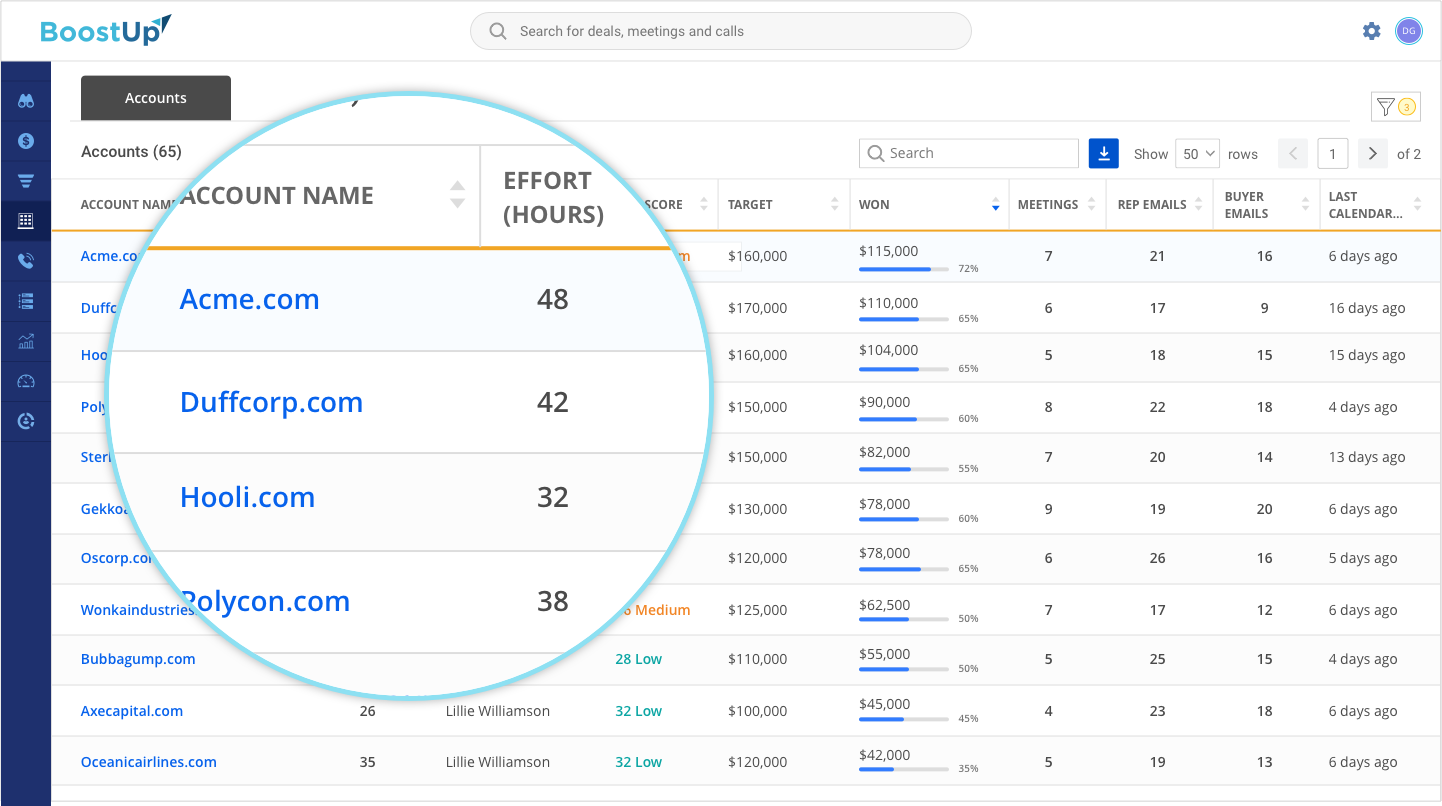The height and width of the screenshot is (806, 1442).
Task: Open the Oscorp account link
Action: [117, 558]
